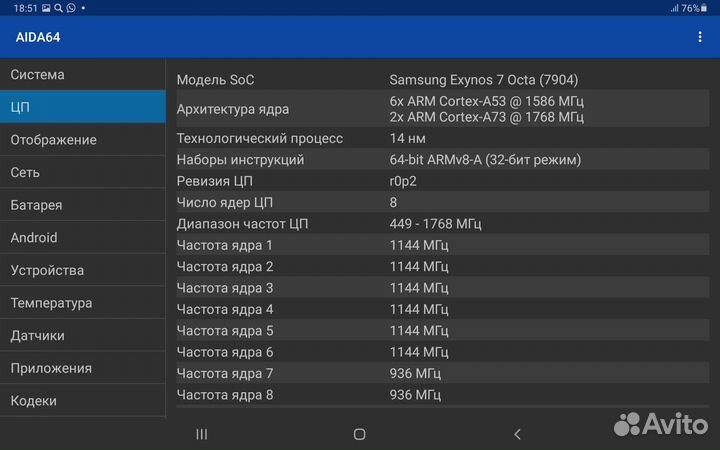Image resolution: width=720 pixels, height=450 pixels.
Task: Tap the 76% battery percentage text
Action: coord(690,8)
